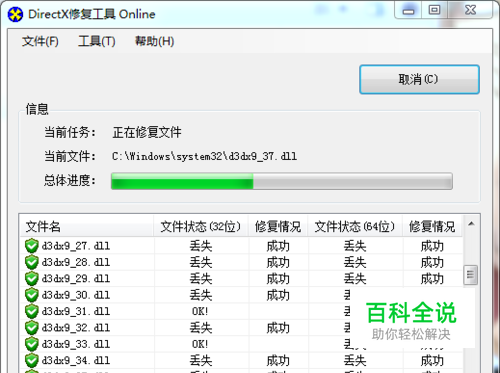The width and height of the screenshot is (500, 373).
Task: Maximize the DirectX repair tool window
Action: coord(434,10)
